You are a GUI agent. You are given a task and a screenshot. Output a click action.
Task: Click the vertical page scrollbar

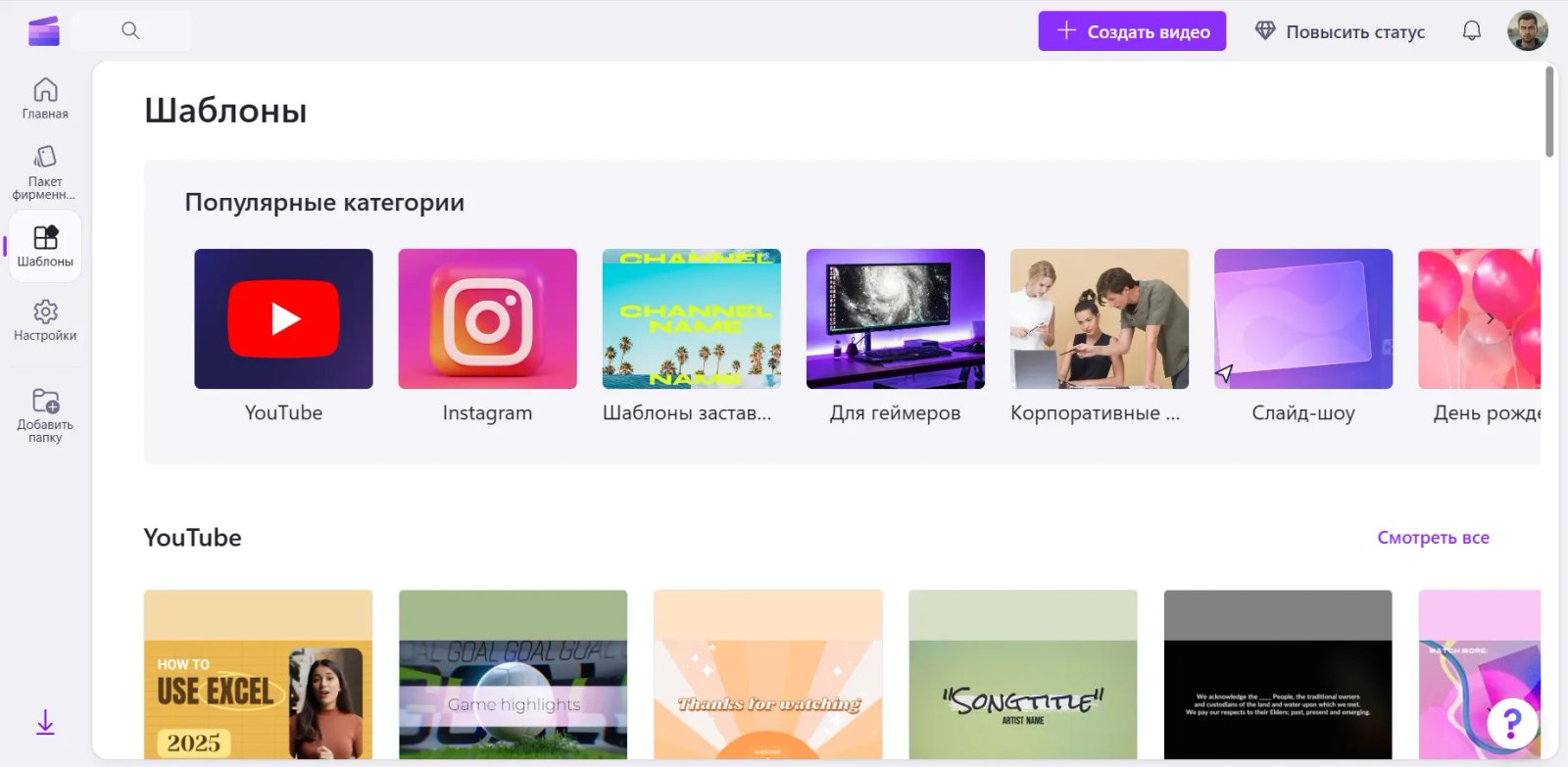pyautogui.click(x=1550, y=112)
